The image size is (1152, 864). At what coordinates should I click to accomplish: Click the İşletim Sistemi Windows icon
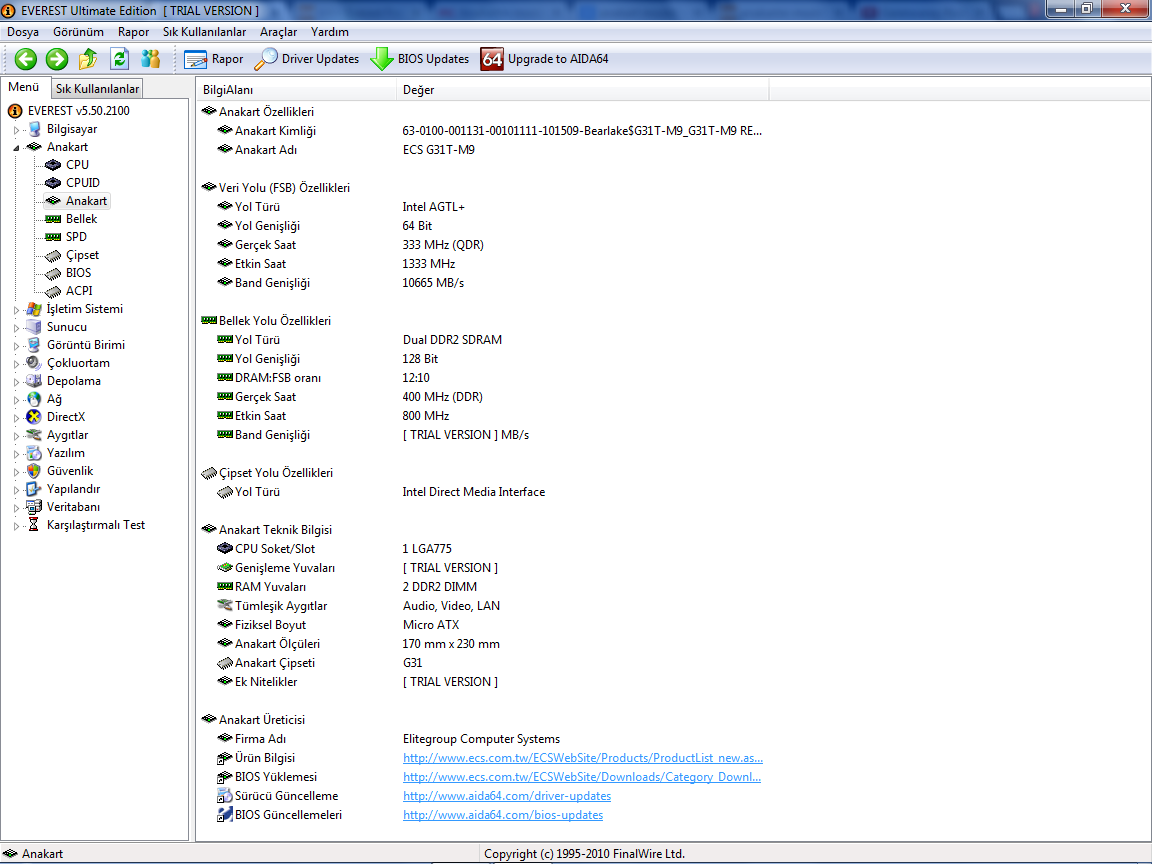pyautogui.click(x=34, y=309)
